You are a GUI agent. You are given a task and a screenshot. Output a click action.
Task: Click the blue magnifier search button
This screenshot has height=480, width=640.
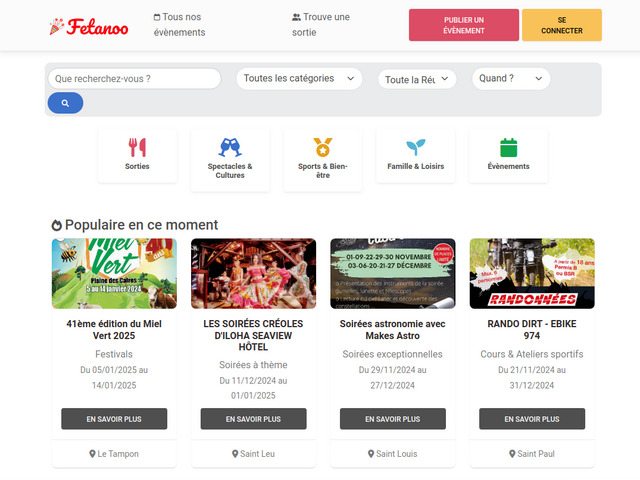(x=65, y=103)
